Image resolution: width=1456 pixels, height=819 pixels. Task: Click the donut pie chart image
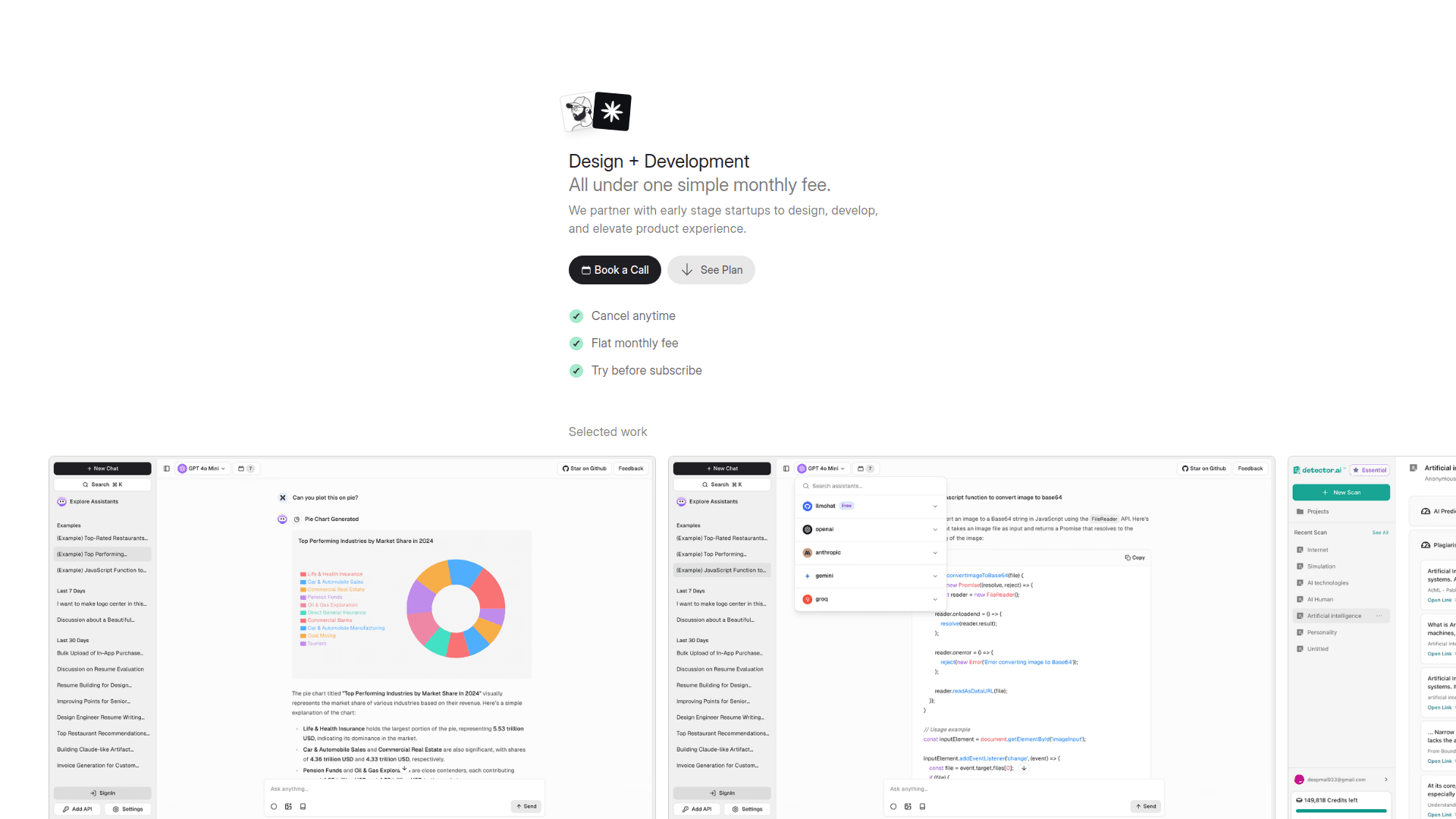[x=456, y=607]
